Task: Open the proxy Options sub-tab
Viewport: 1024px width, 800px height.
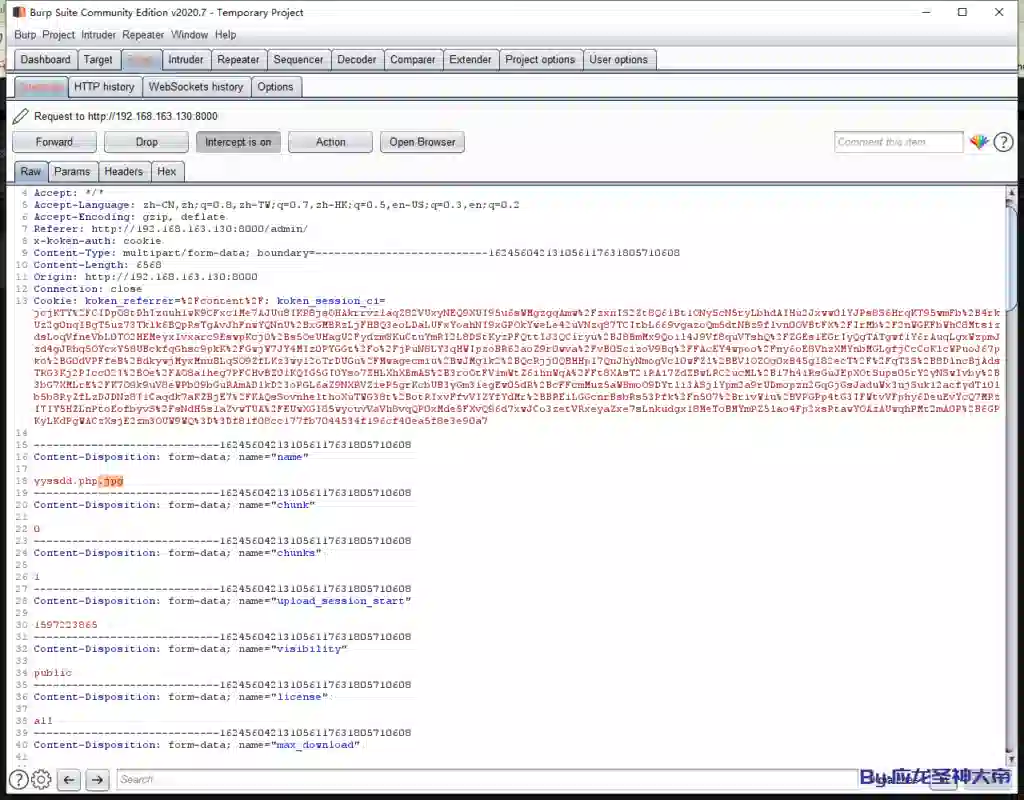Action: pos(275,87)
